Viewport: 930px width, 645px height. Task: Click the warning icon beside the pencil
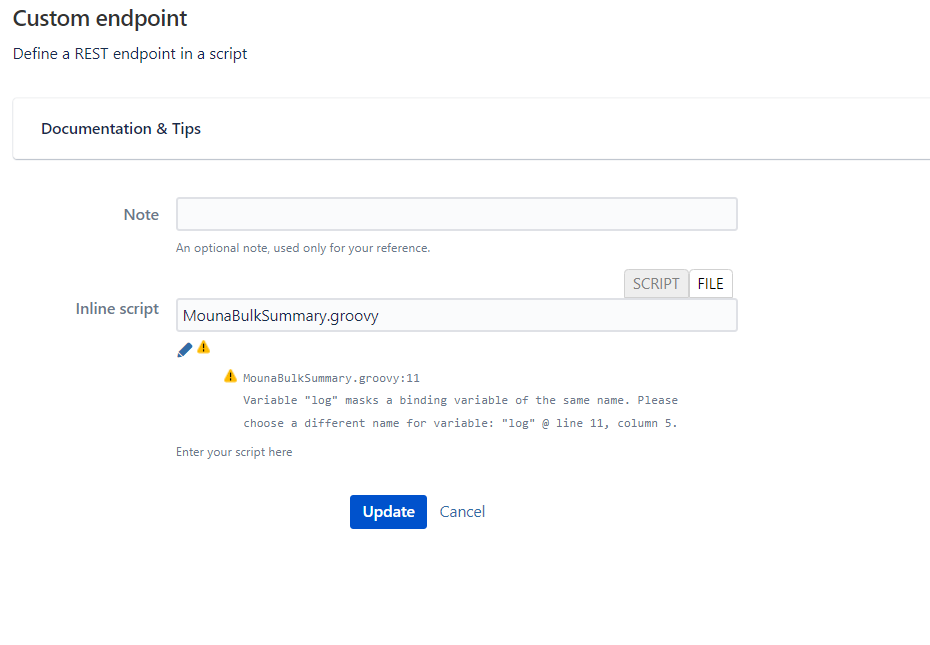click(x=204, y=347)
